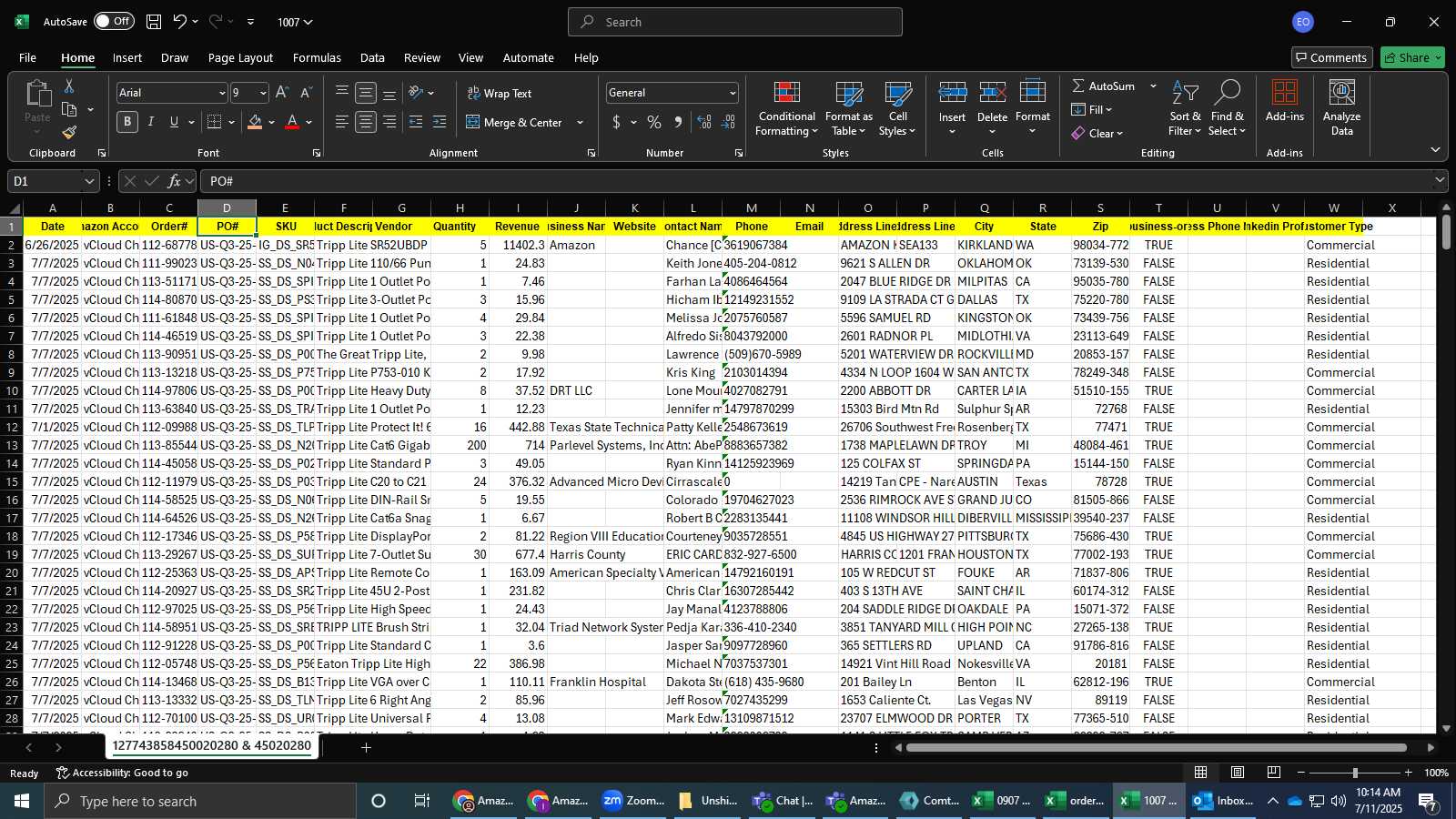Click the Increase Decimal icon
1456x819 pixels.
tap(704, 122)
